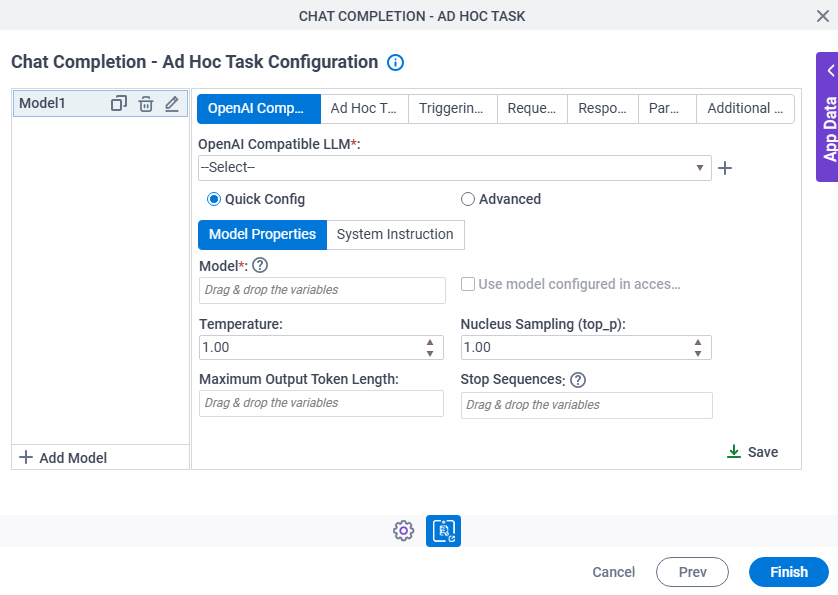Open the Respo... tab
838x595 pixels.
602,109
